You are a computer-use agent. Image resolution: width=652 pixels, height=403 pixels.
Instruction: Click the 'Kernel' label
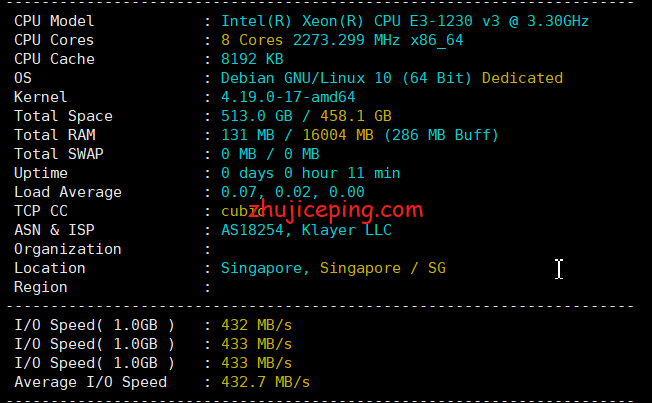point(40,97)
